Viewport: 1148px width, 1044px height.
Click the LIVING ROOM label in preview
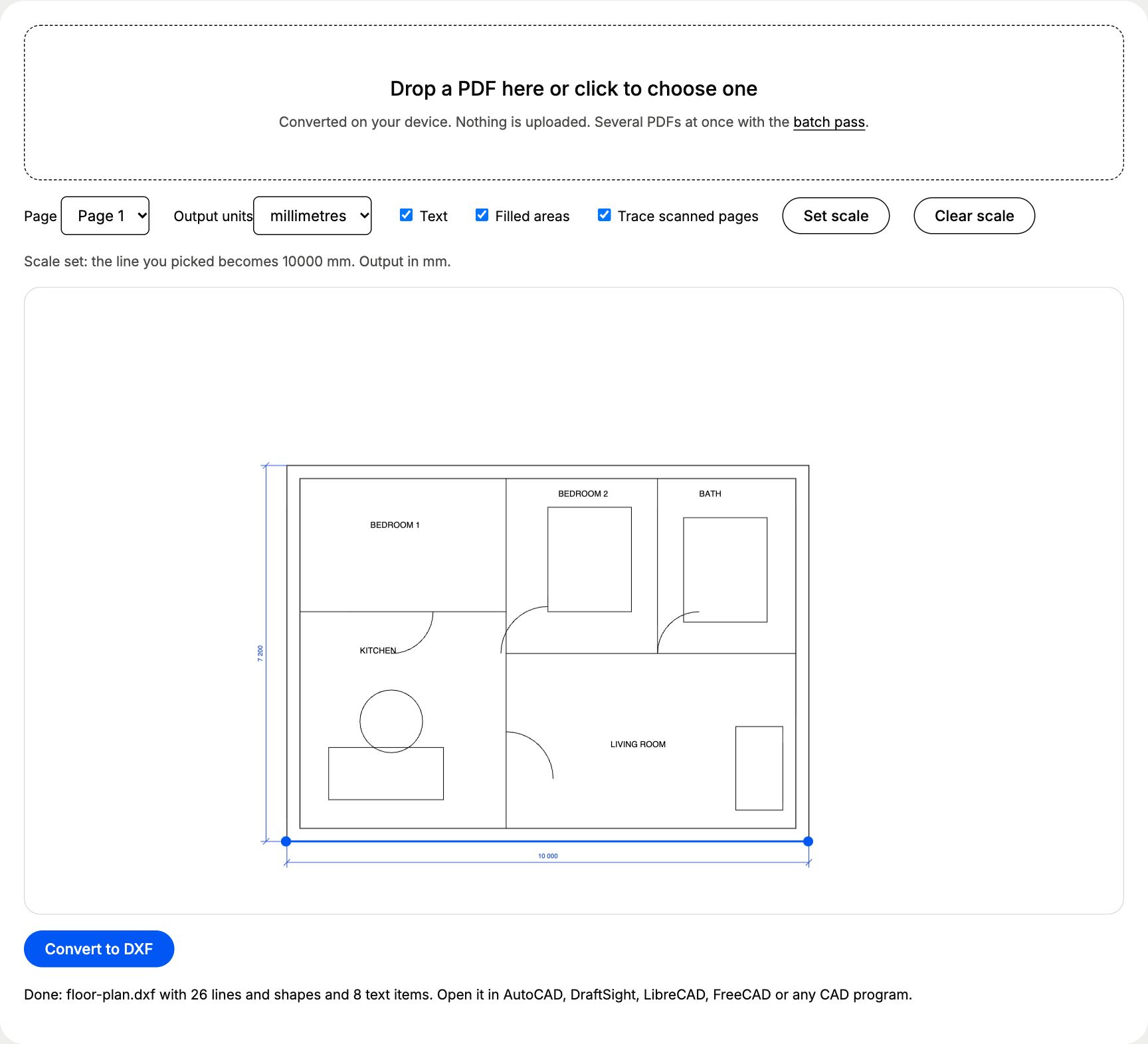pos(638,744)
